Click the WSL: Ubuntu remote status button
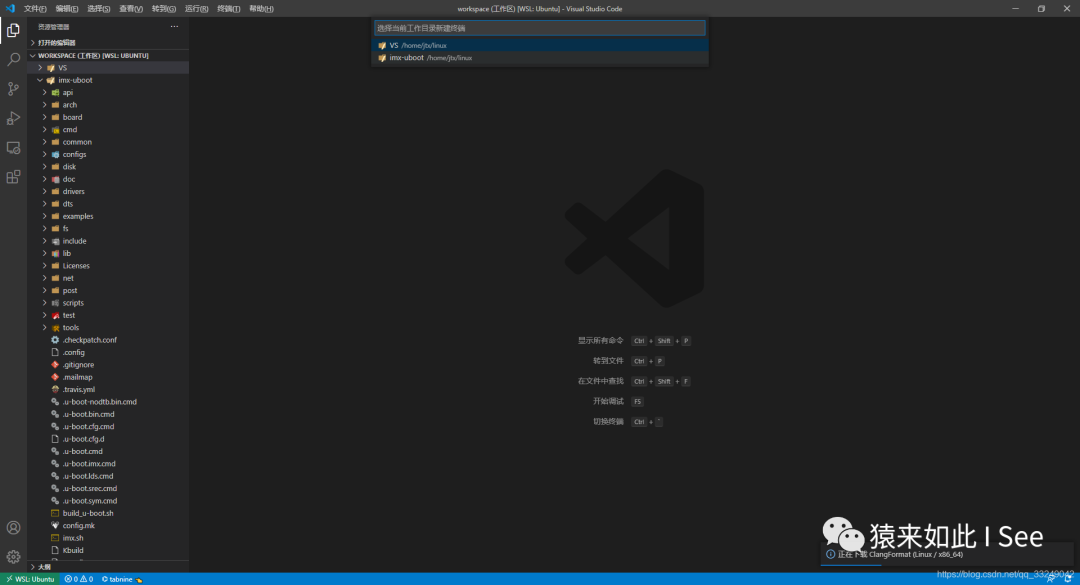1080x585 pixels. pyautogui.click(x=29, y=579)
